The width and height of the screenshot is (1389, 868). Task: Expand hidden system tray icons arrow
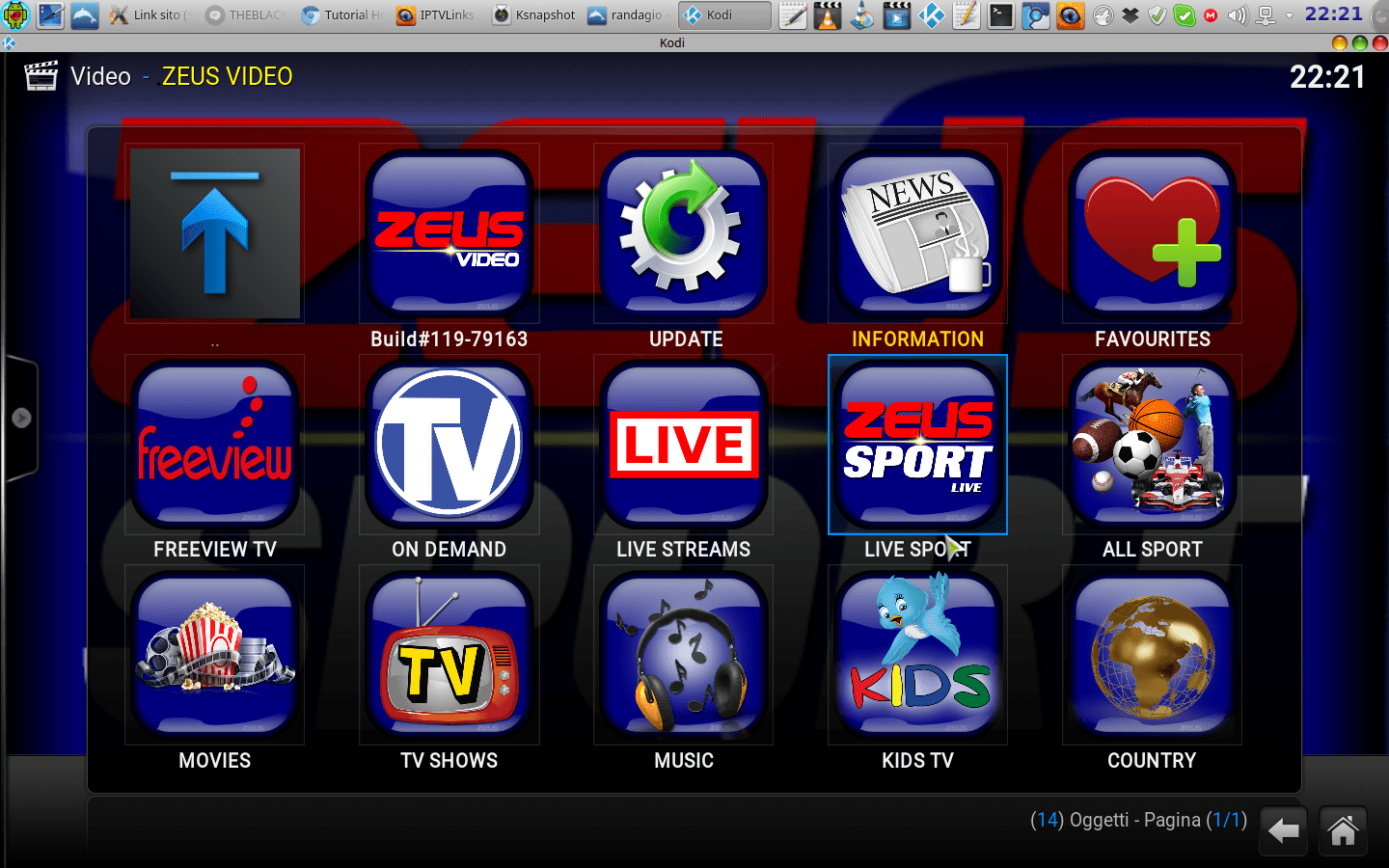[x=1290, y=15]
